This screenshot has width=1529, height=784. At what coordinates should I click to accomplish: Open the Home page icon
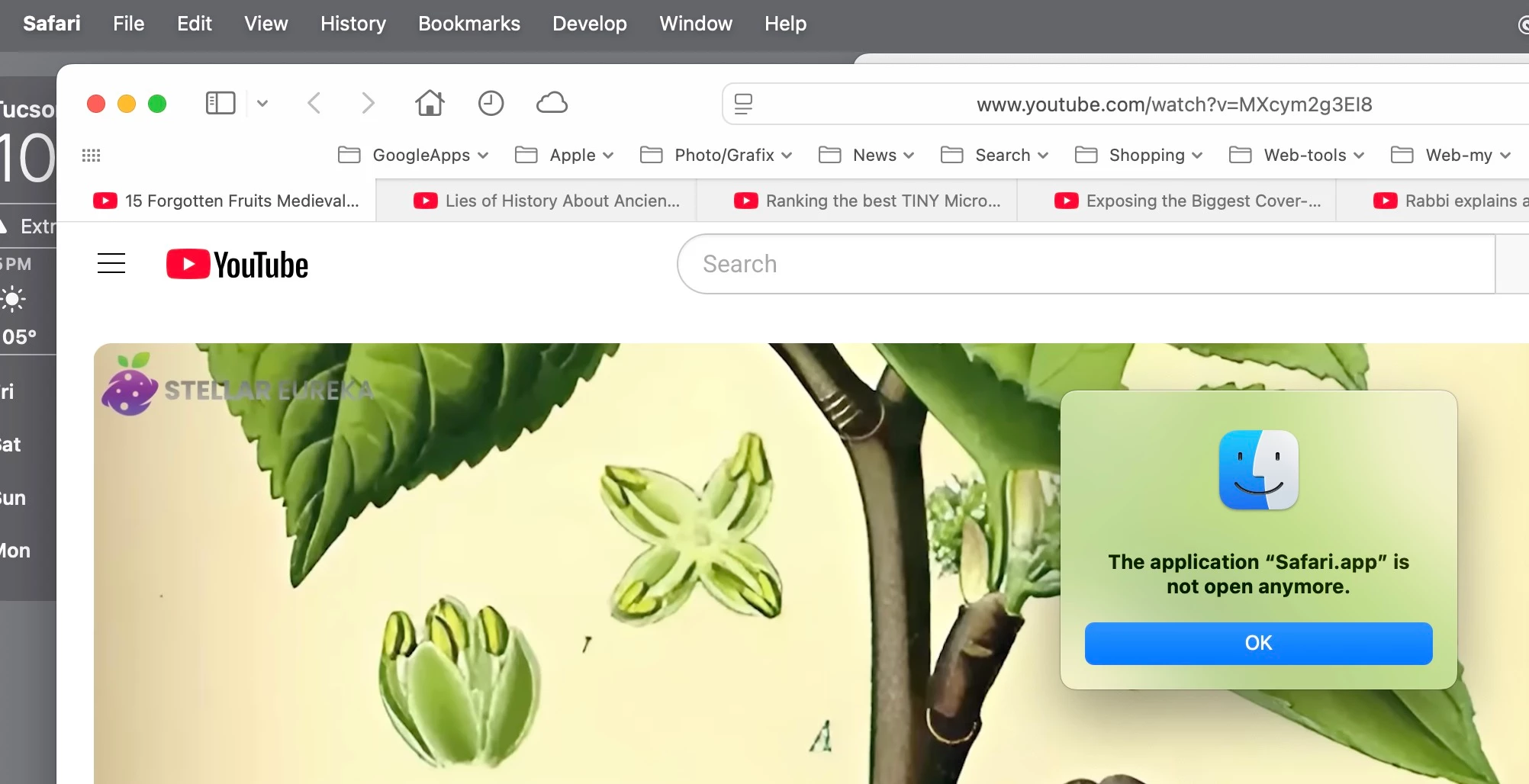(x=430, y=102)
